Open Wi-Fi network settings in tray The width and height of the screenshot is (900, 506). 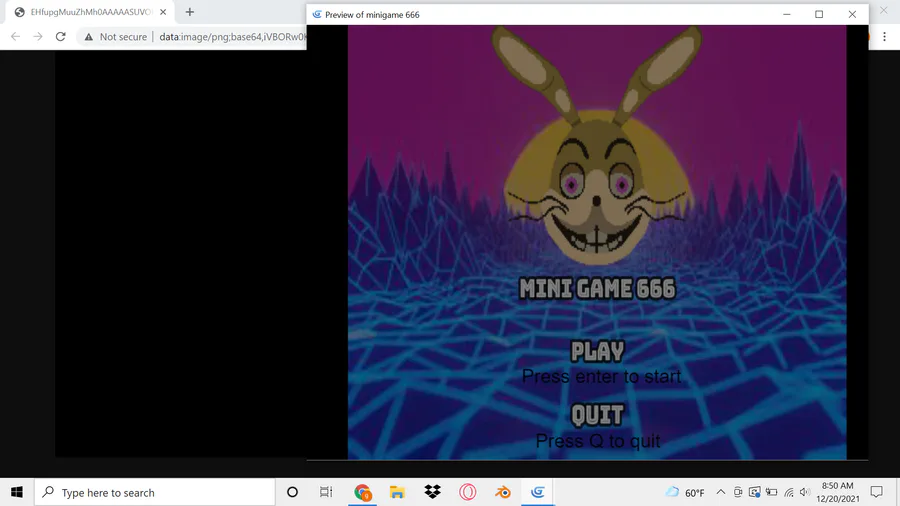[x=789, y=492]
